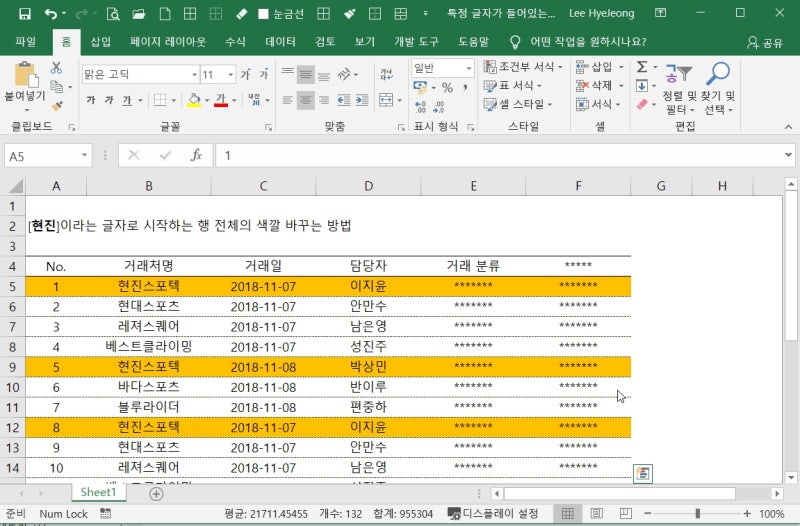
Task: Collapse the ribbon with up chevron
Action: [788, 127]
